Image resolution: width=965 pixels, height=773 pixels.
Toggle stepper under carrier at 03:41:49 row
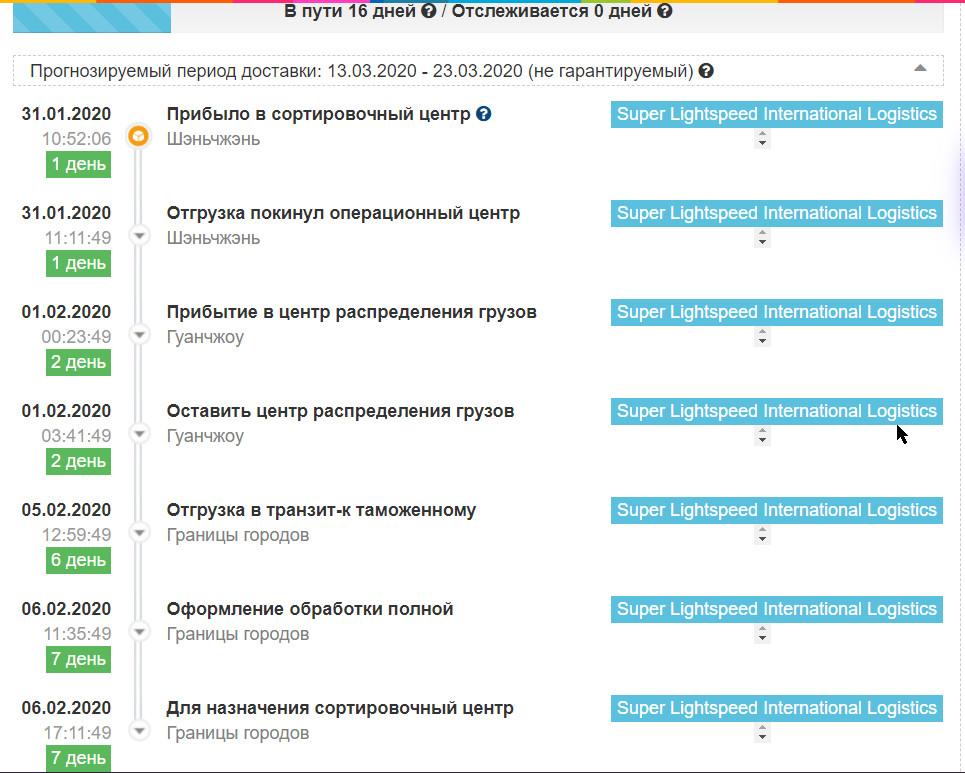click(x=763, y=436)
